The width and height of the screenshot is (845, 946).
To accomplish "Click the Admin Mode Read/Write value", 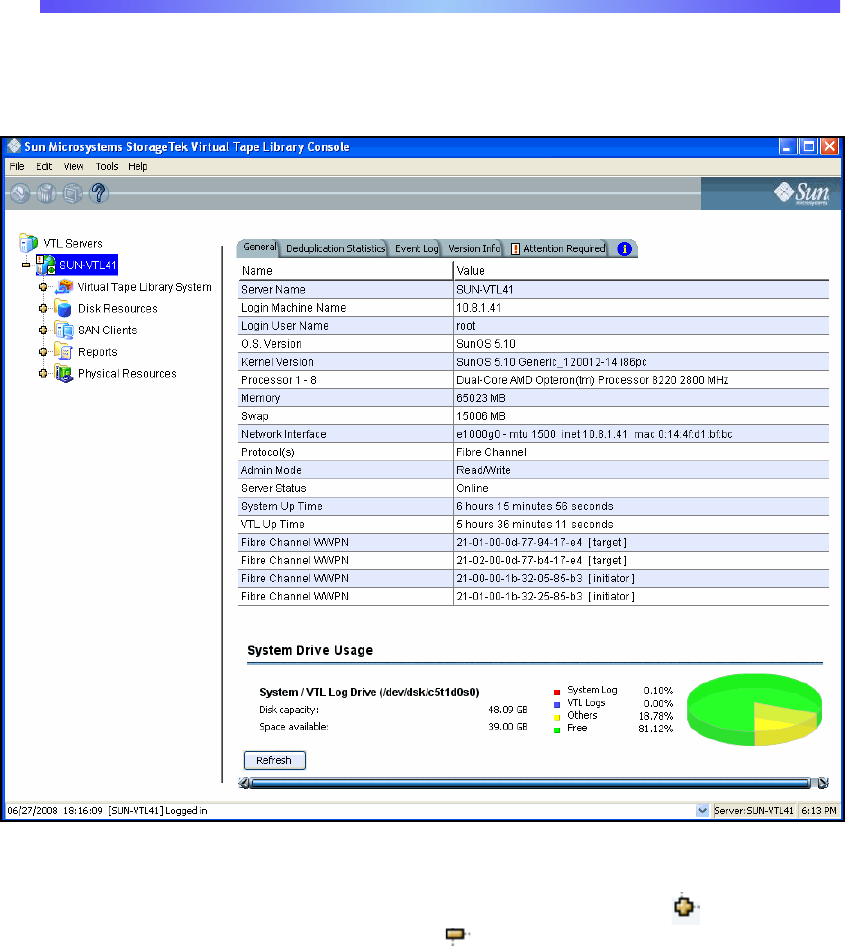I will (483, 470).
